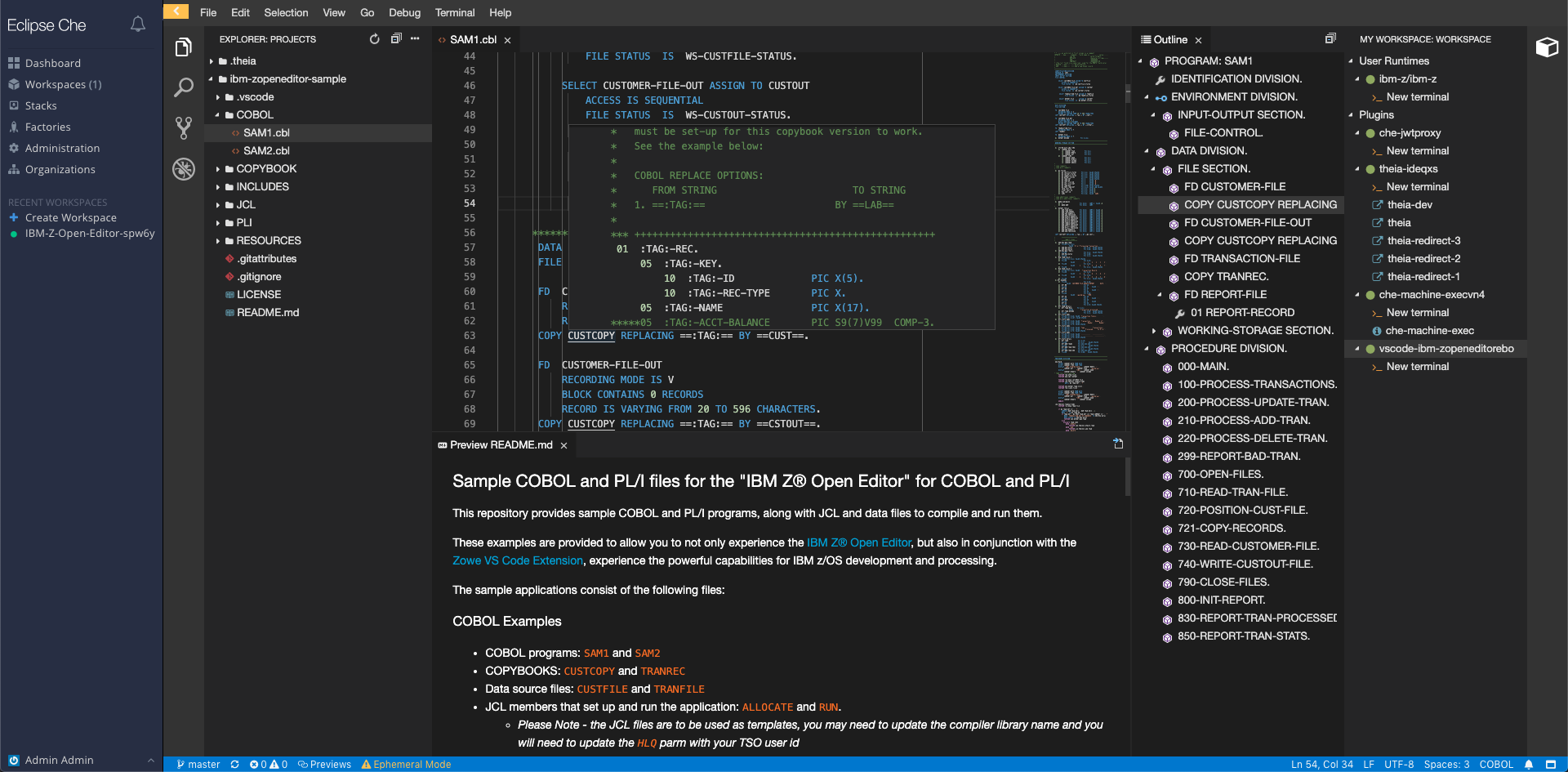Click the yellow back arrow button
Viewport: 1568px width, 772px height.
click(x=176, y=11)
